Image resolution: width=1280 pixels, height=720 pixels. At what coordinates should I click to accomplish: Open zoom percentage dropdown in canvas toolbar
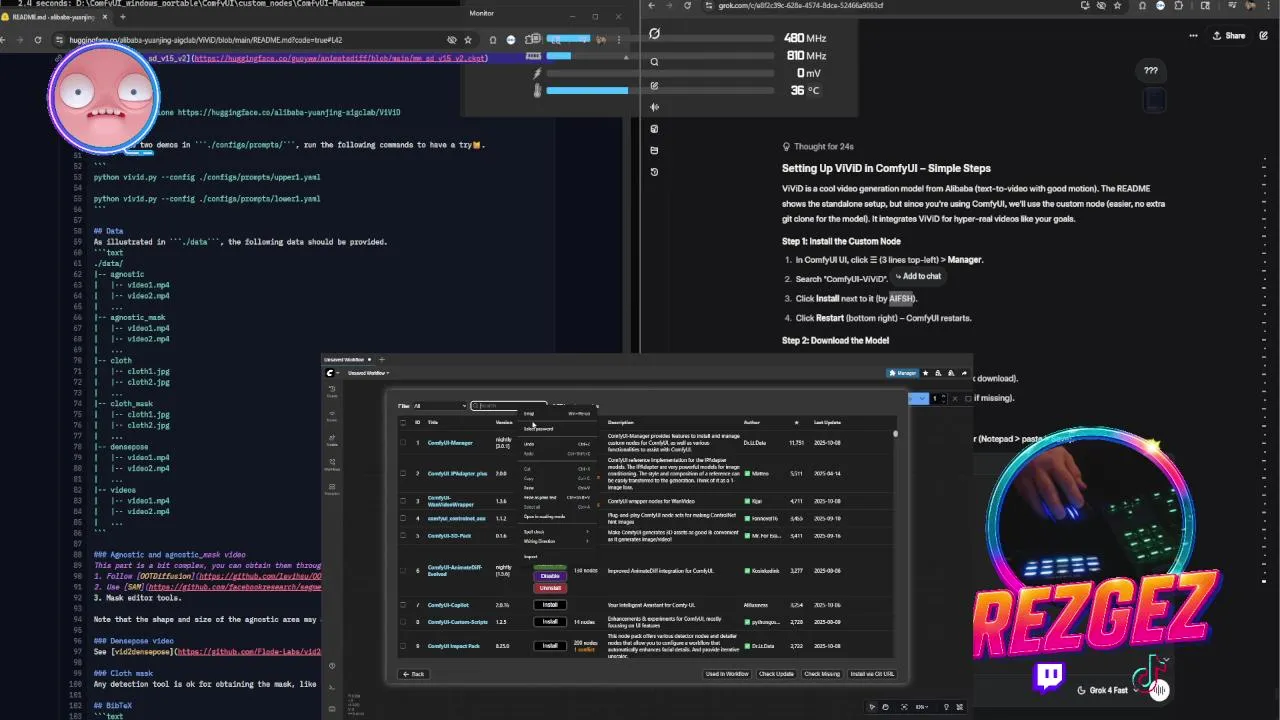click(922, 706)
